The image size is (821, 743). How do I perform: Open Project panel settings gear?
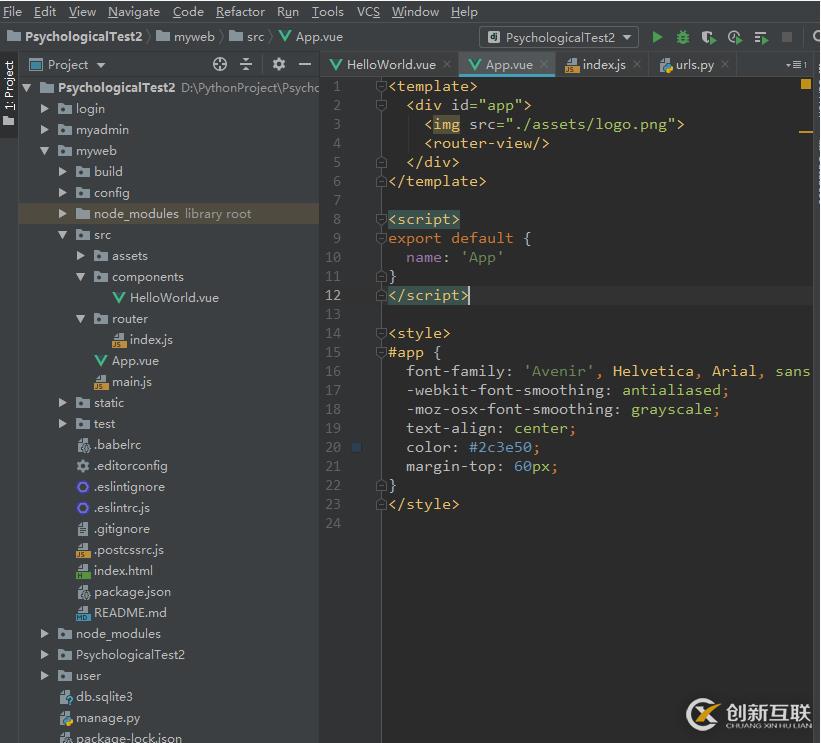279,64
